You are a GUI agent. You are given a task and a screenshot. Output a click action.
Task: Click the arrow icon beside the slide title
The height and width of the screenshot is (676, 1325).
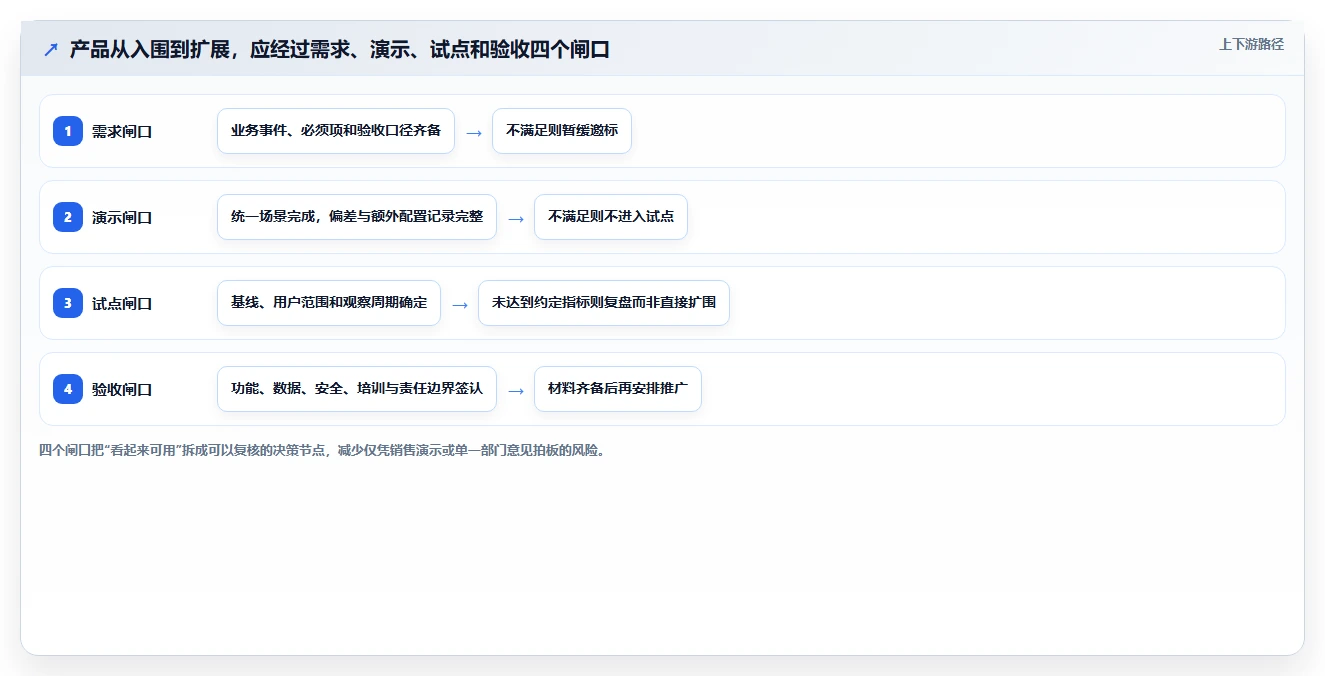coord(51,50)
